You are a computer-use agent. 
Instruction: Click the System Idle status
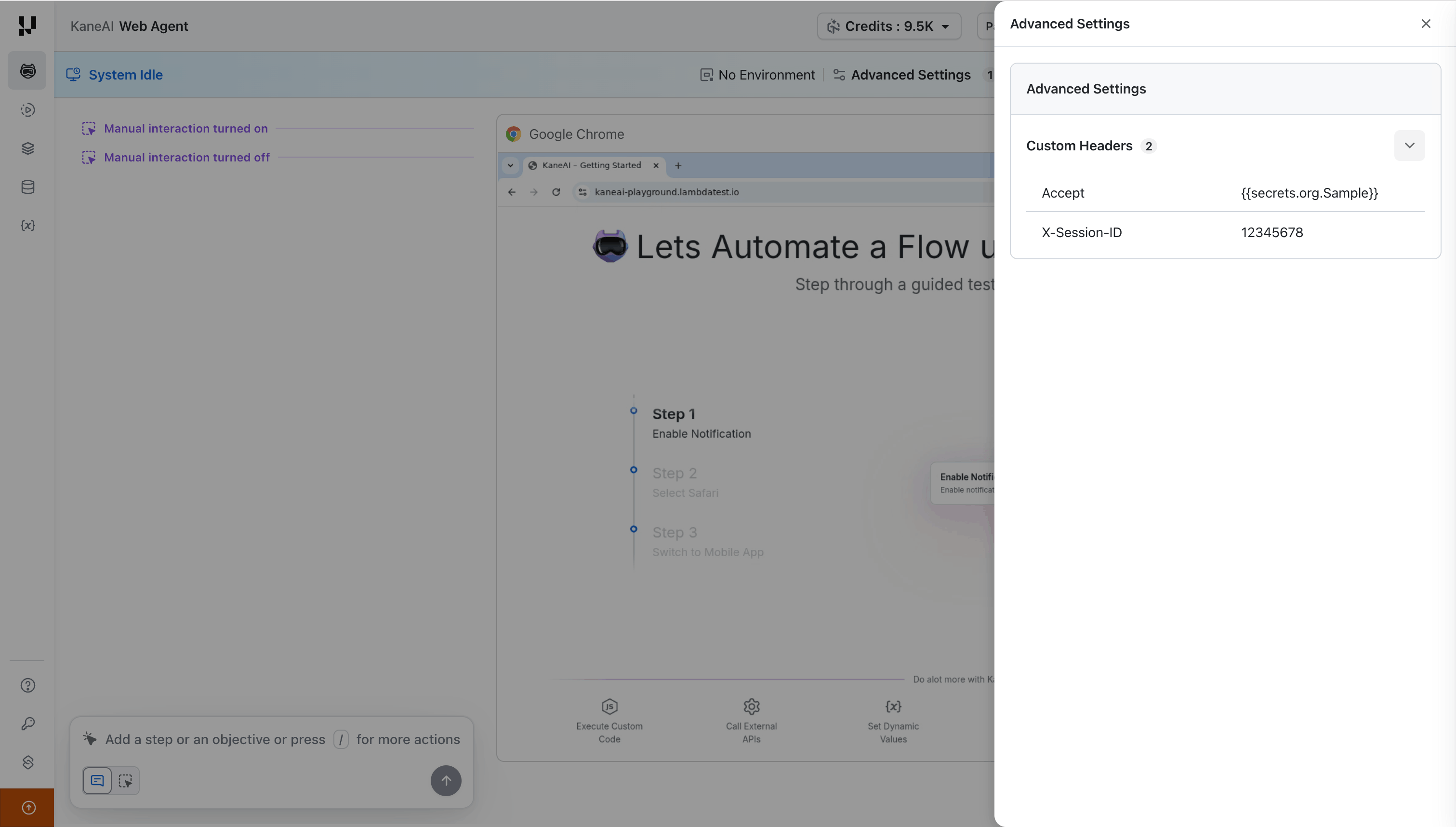click(x=115, y=75)
